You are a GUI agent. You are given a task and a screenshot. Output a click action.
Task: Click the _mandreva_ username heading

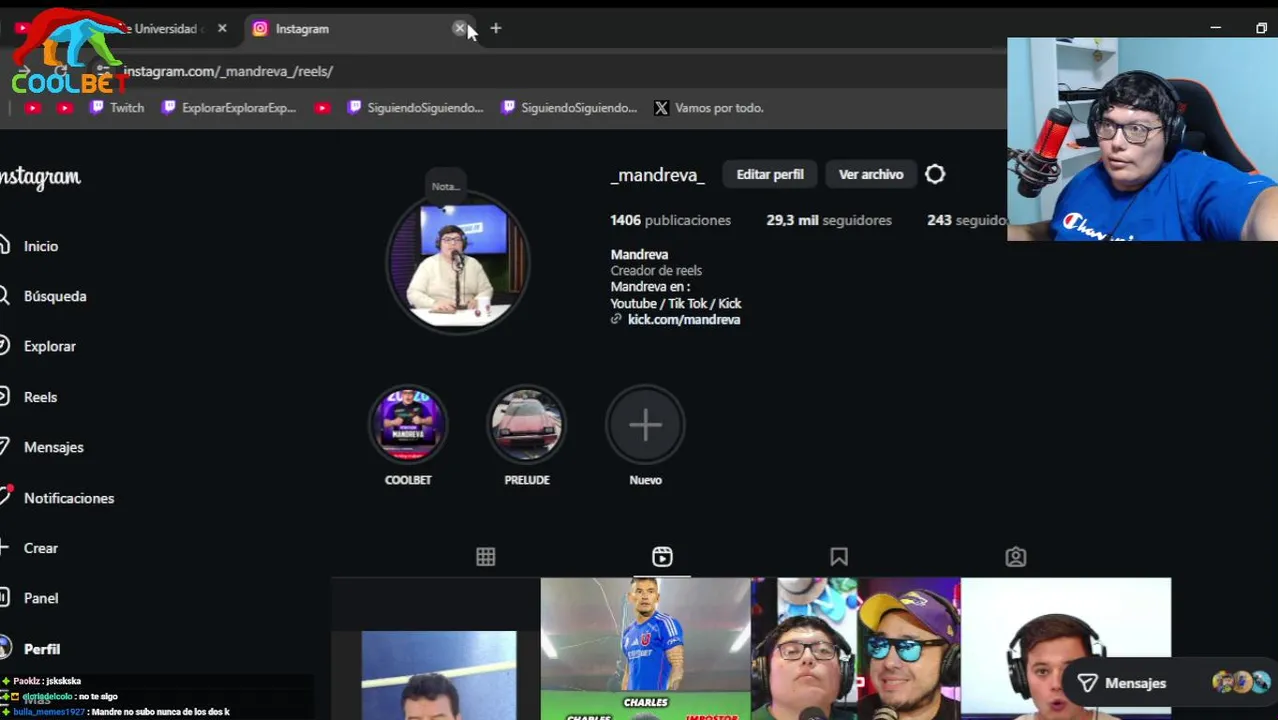pyautogui.click(x=657, y=175)
